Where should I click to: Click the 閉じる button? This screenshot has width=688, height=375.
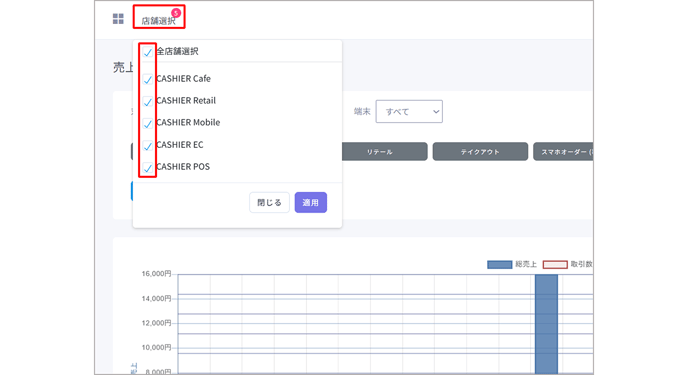coord(269,203)
